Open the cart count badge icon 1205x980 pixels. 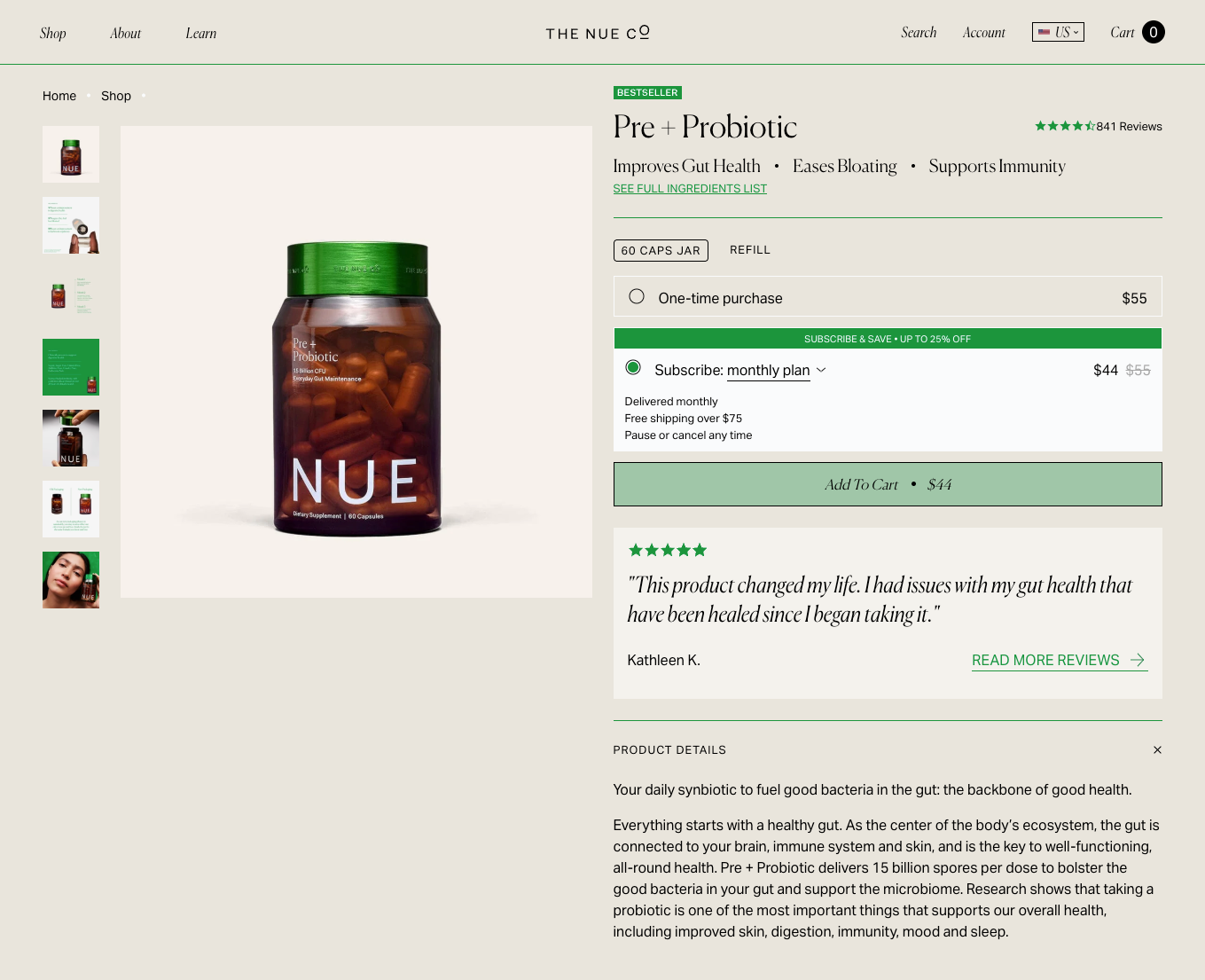tap(1153, 33)
